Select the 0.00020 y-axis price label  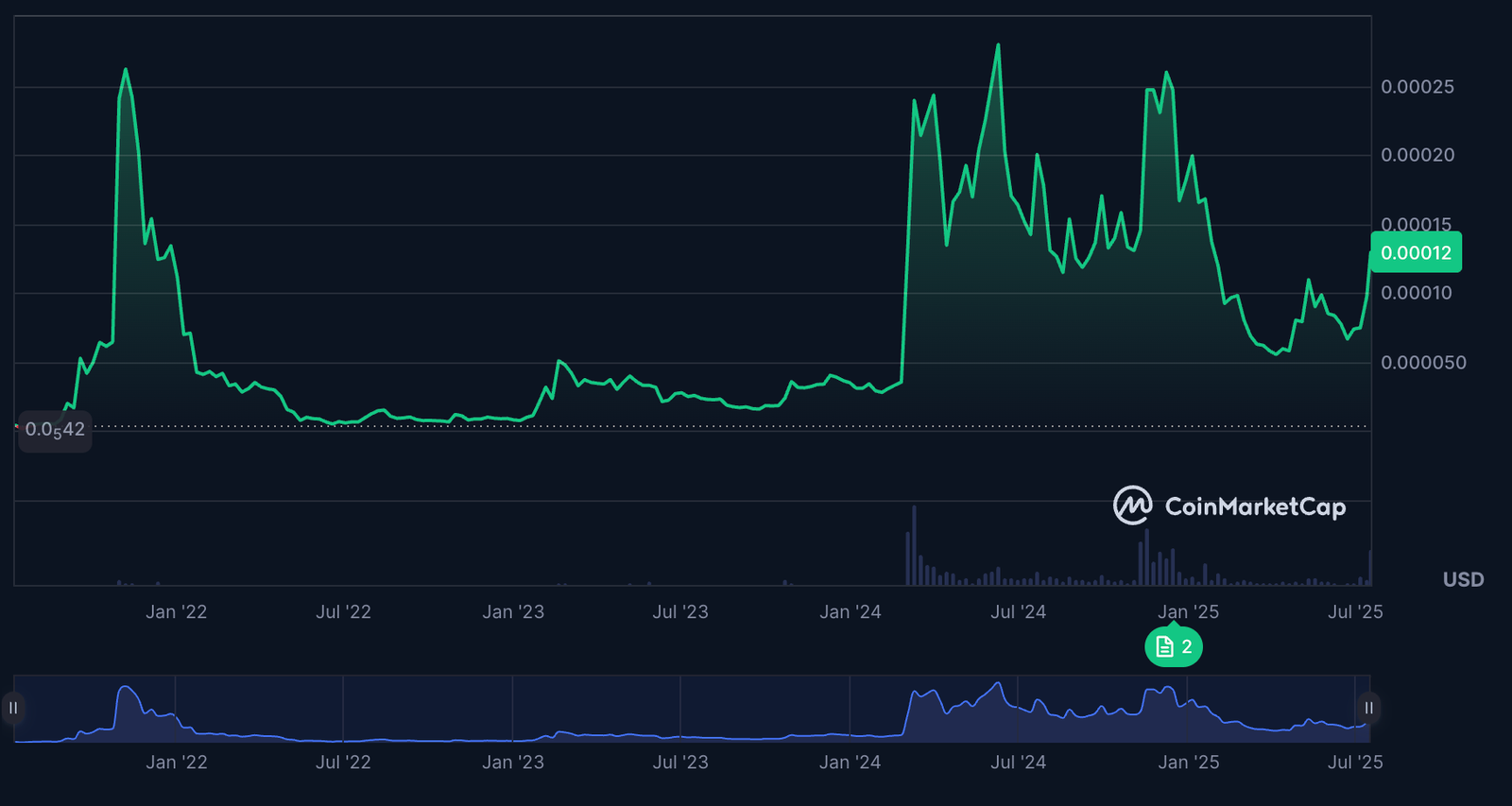coord(1417,155)
